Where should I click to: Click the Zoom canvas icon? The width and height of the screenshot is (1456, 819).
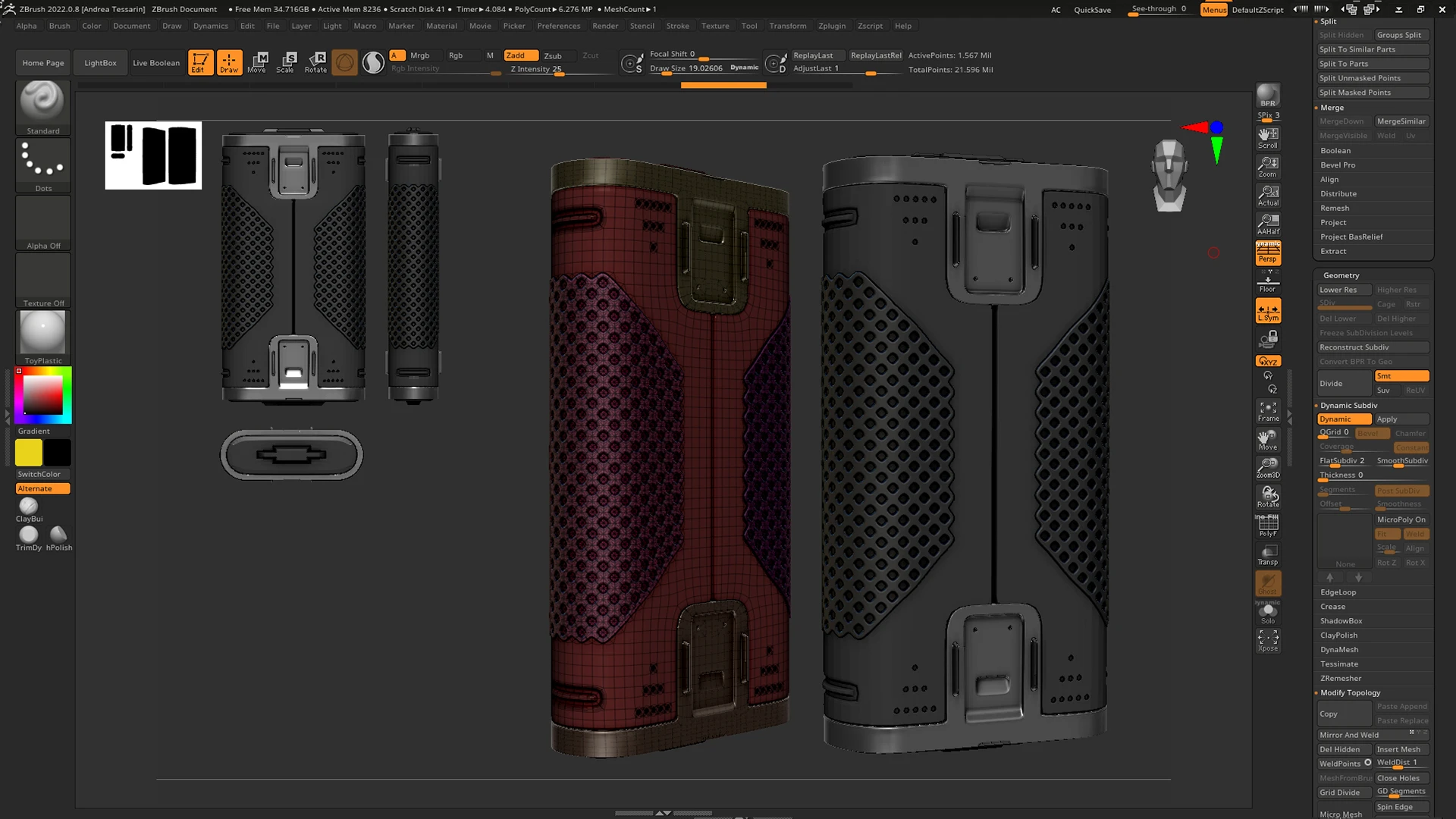(1268, 167)
